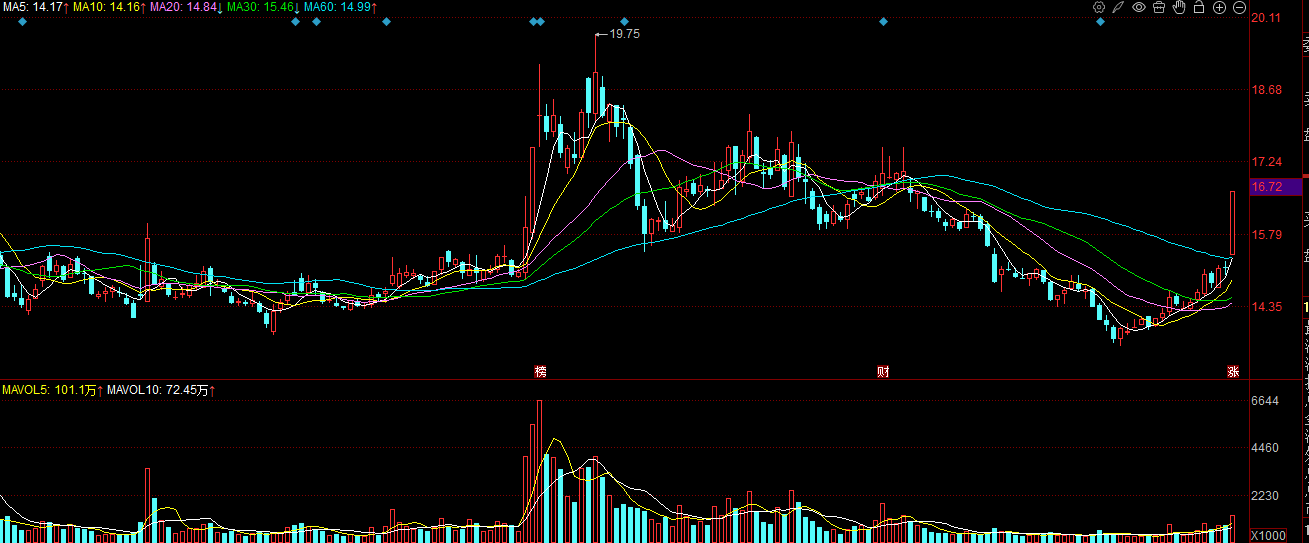The image size is (1309, 543).
Task: Click the X1000 volume unit label
Action: [1267, 535]
